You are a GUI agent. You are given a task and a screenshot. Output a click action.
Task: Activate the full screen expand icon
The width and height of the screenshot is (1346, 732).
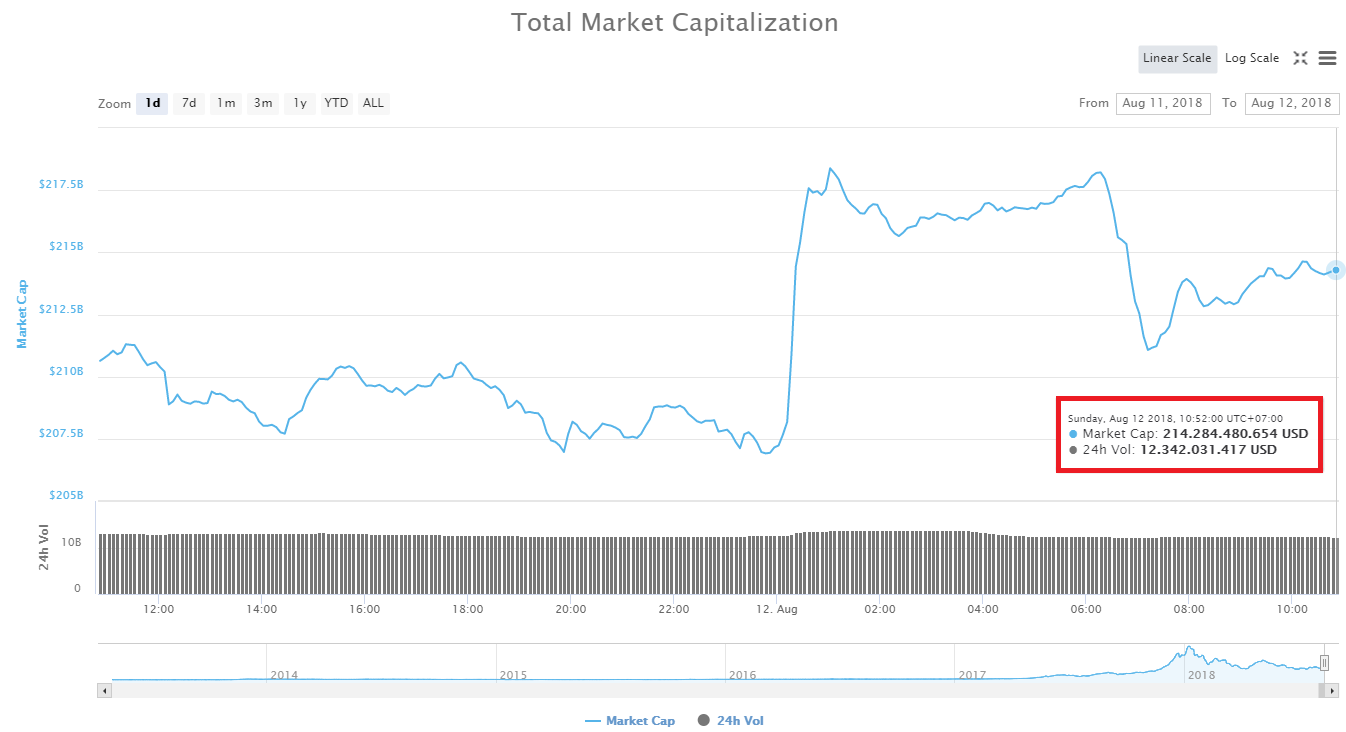click(x=1301, y=58)
